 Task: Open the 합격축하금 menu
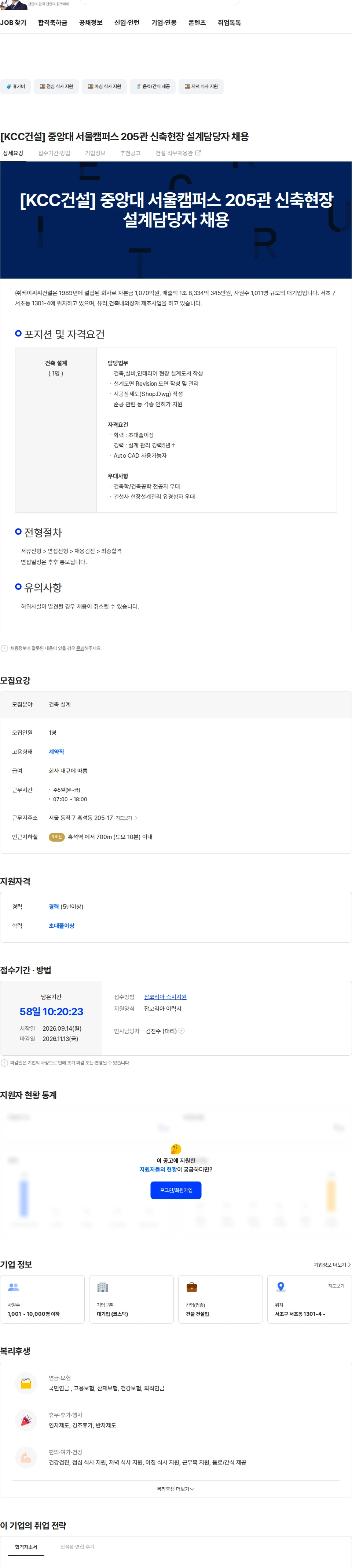pyautogui.click(x=52, y=22)
